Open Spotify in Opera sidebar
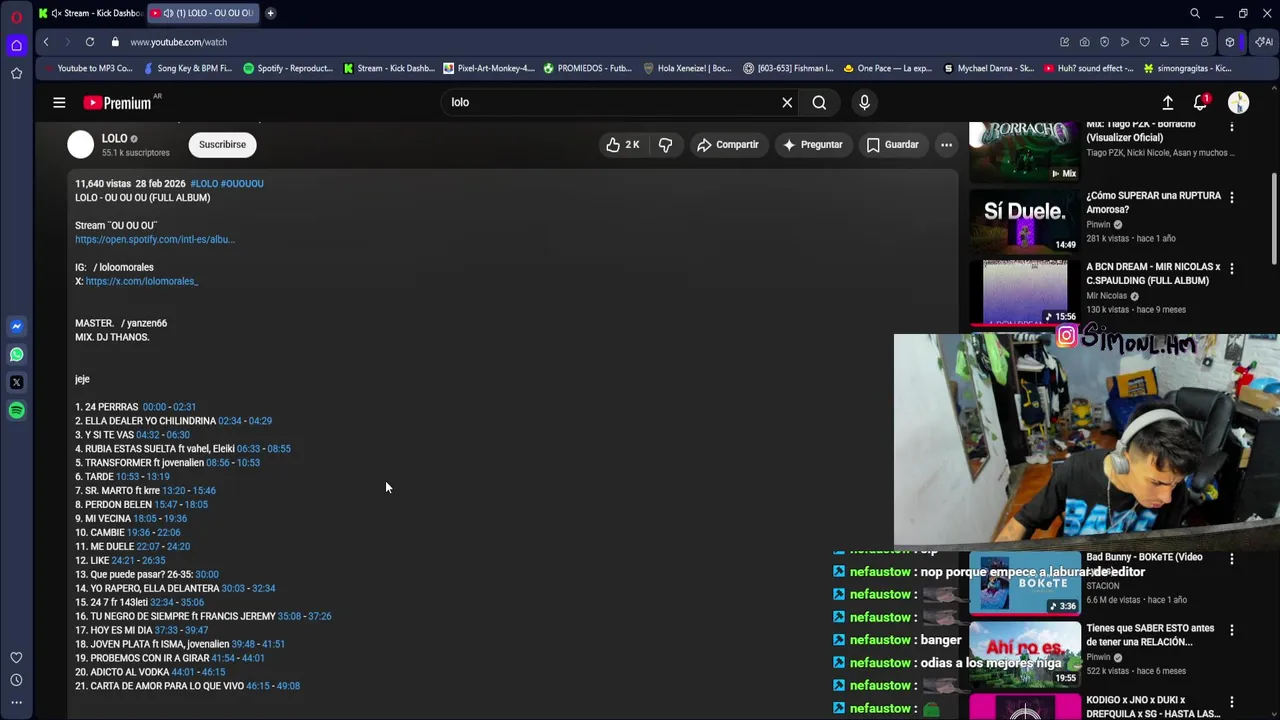 [x=16, y=410]
